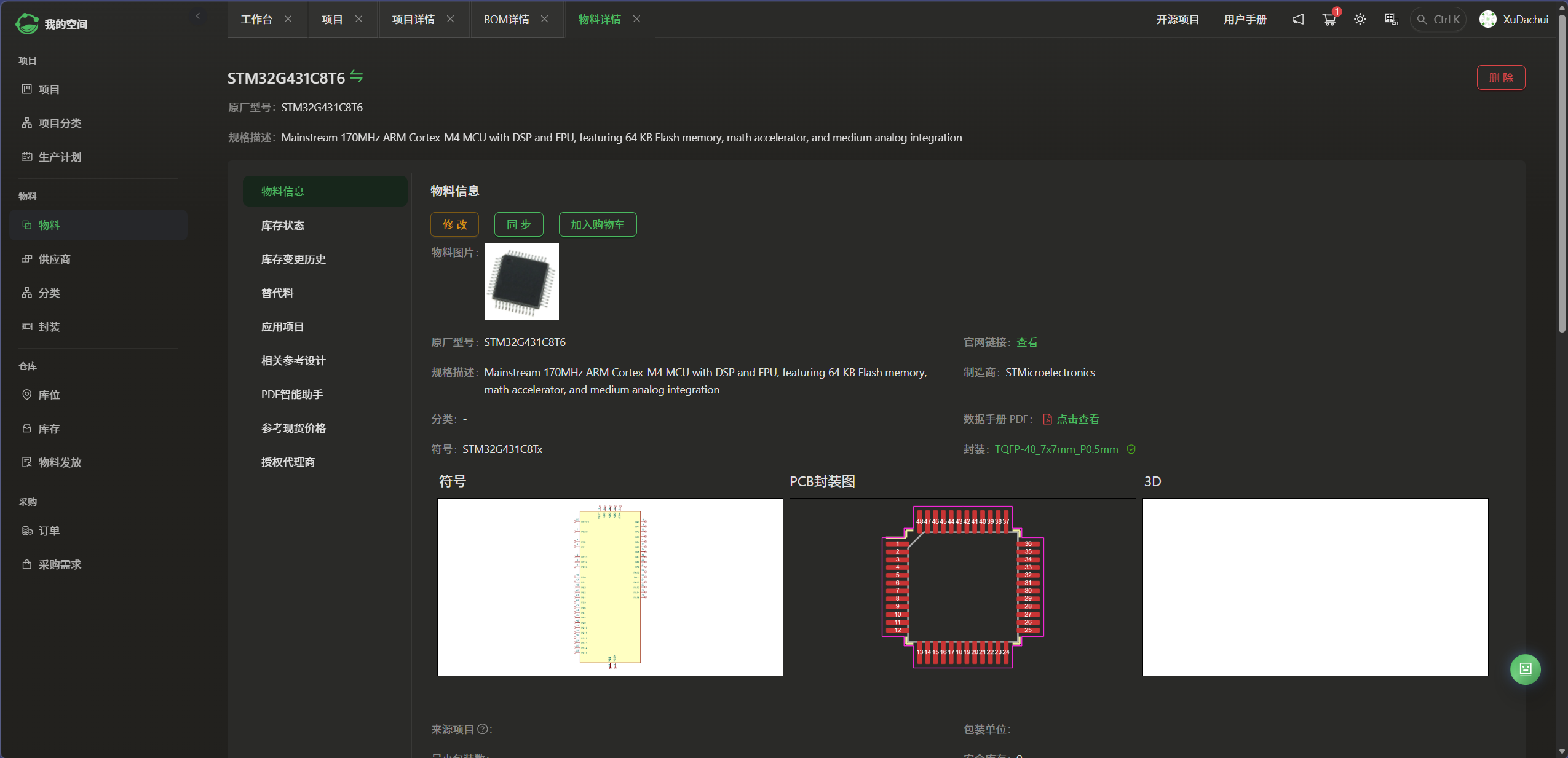The width and height of the screenshot is (1568, 758).
Task: Click the help icon next to 来源项目
Action: click(483, 729)
